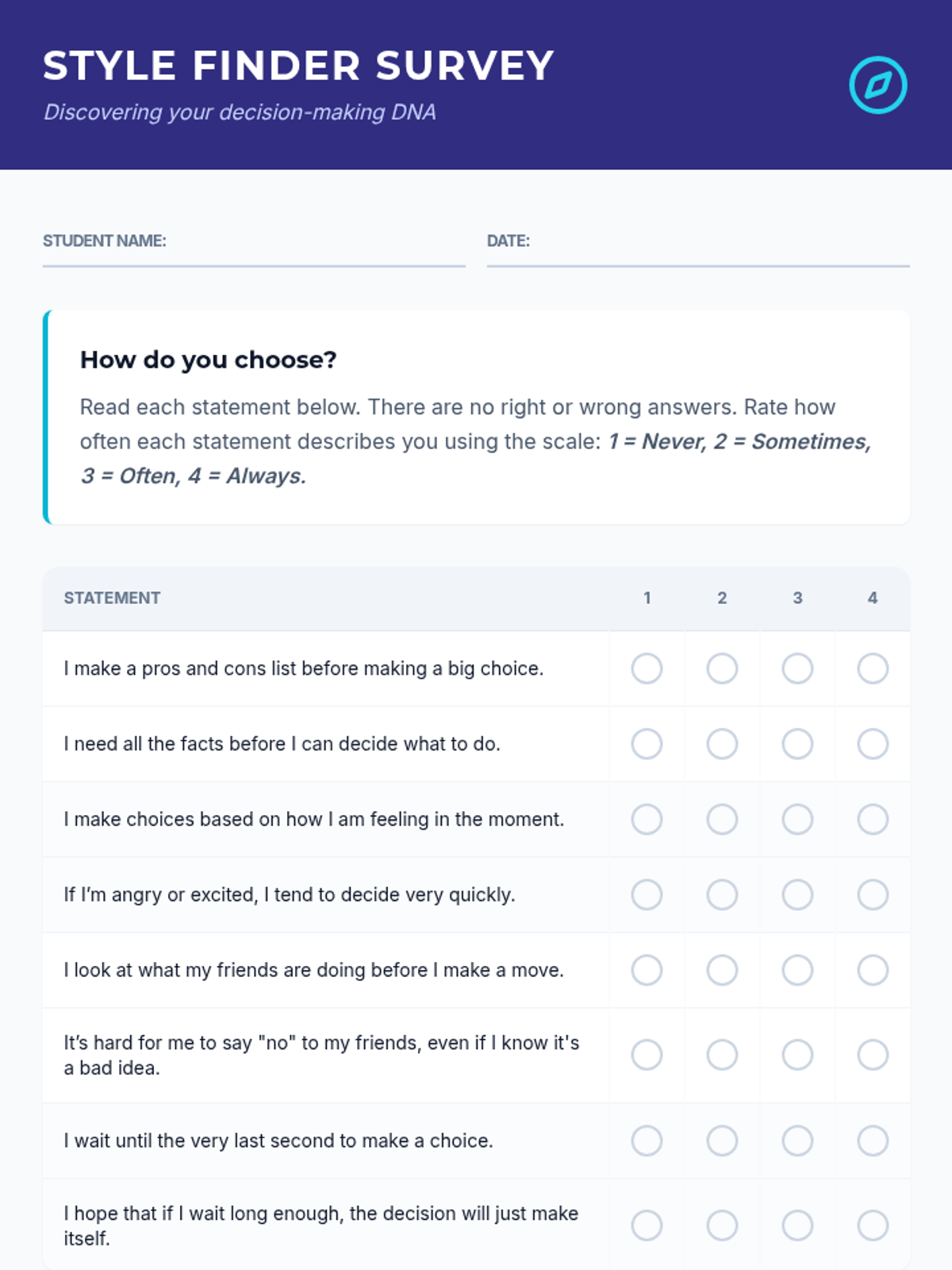
Task: Select 4 for decision will make itself
Action: [x=873, y=1226]
